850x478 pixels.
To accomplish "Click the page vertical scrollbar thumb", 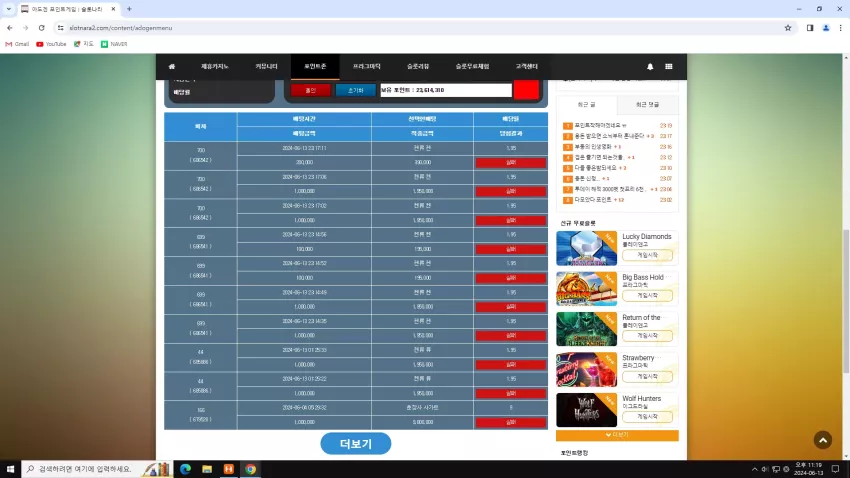I will point(846,301).
